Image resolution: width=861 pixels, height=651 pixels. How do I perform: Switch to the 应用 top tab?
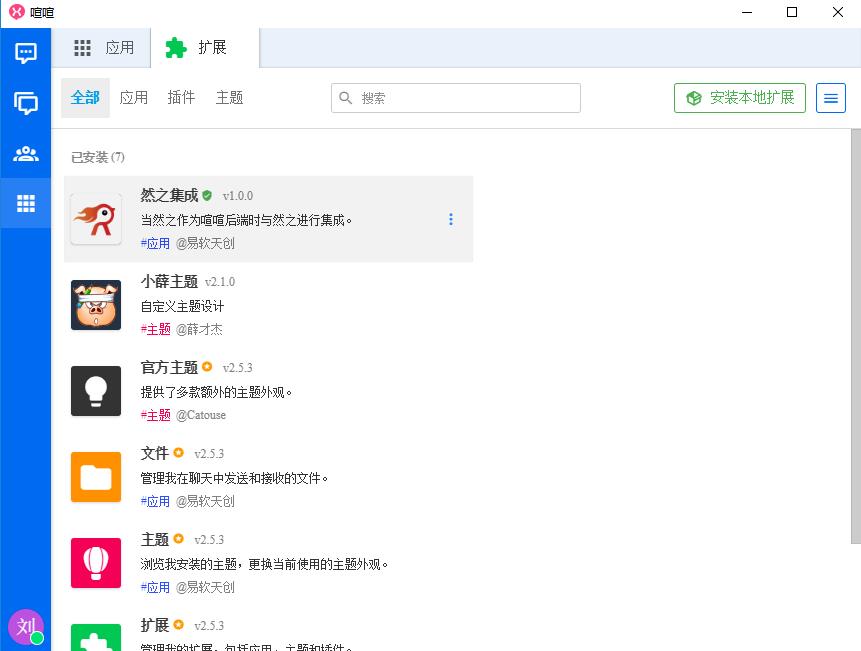[104, 48]
